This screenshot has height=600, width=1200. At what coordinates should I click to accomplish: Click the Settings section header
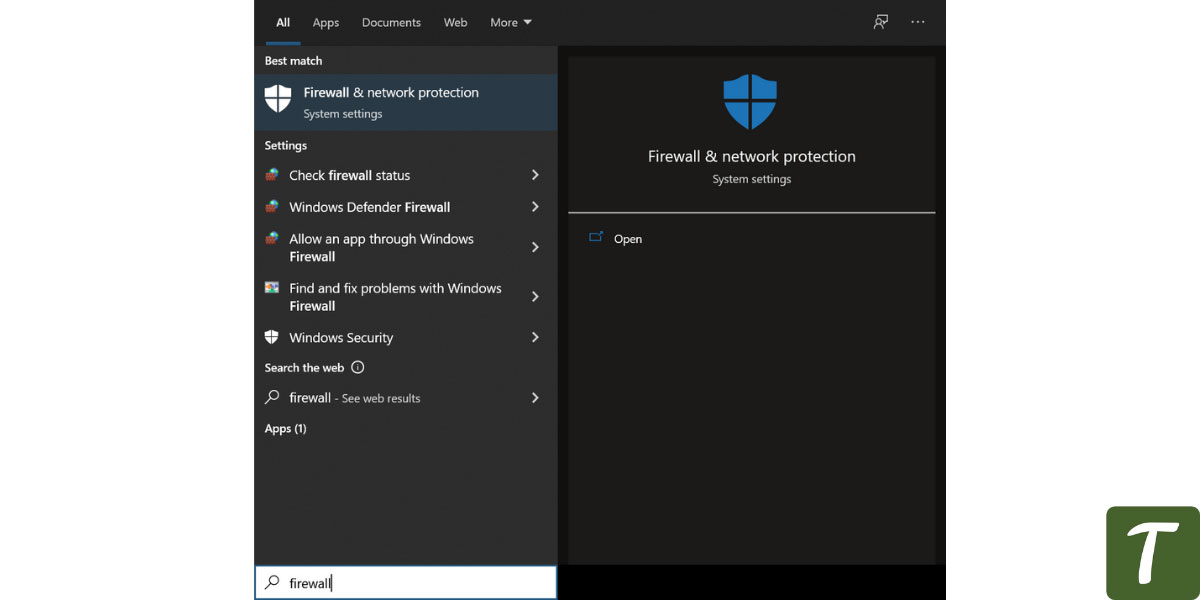pos(286,146)
